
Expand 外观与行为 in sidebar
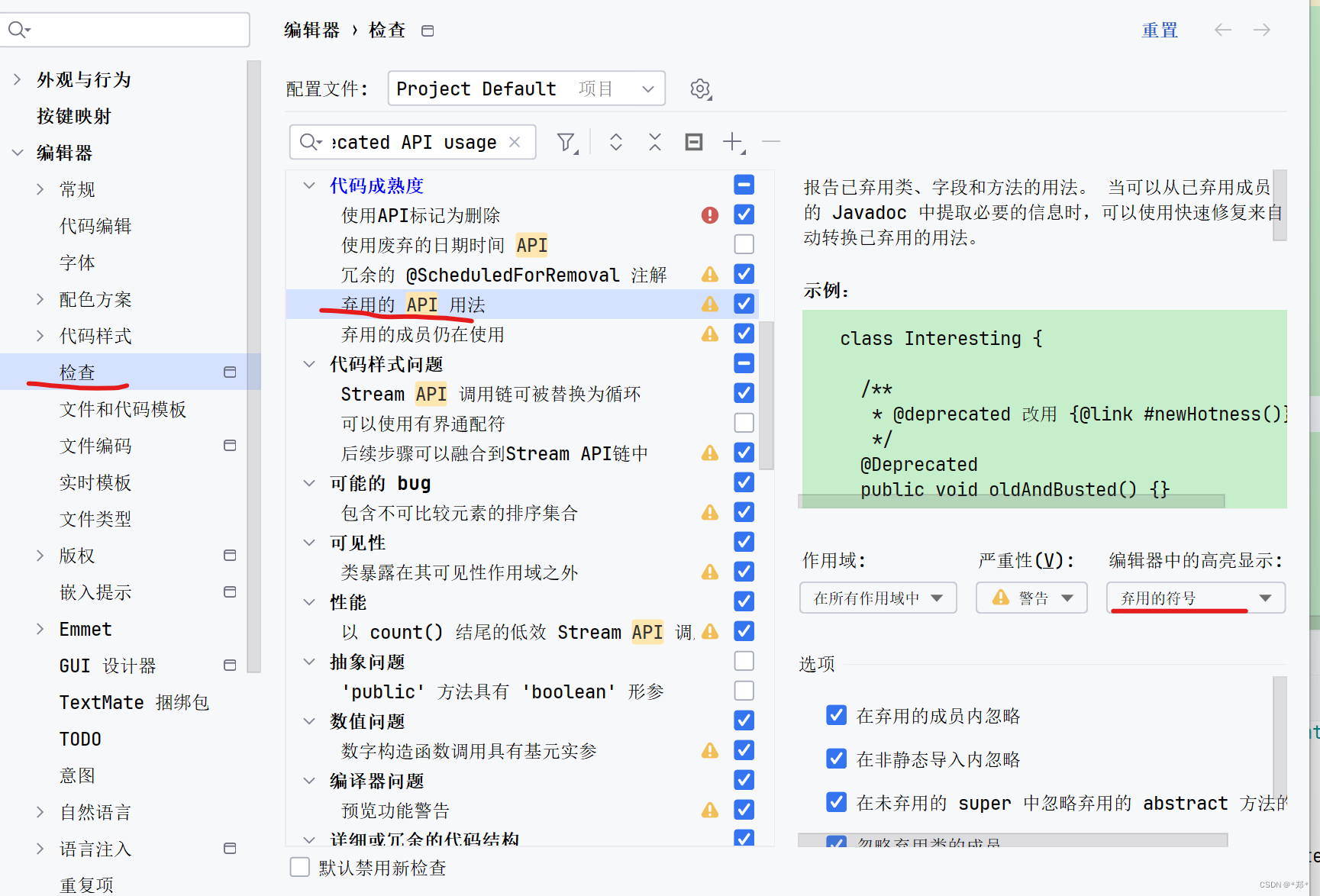pyautogui.click(x=18, y=79)
